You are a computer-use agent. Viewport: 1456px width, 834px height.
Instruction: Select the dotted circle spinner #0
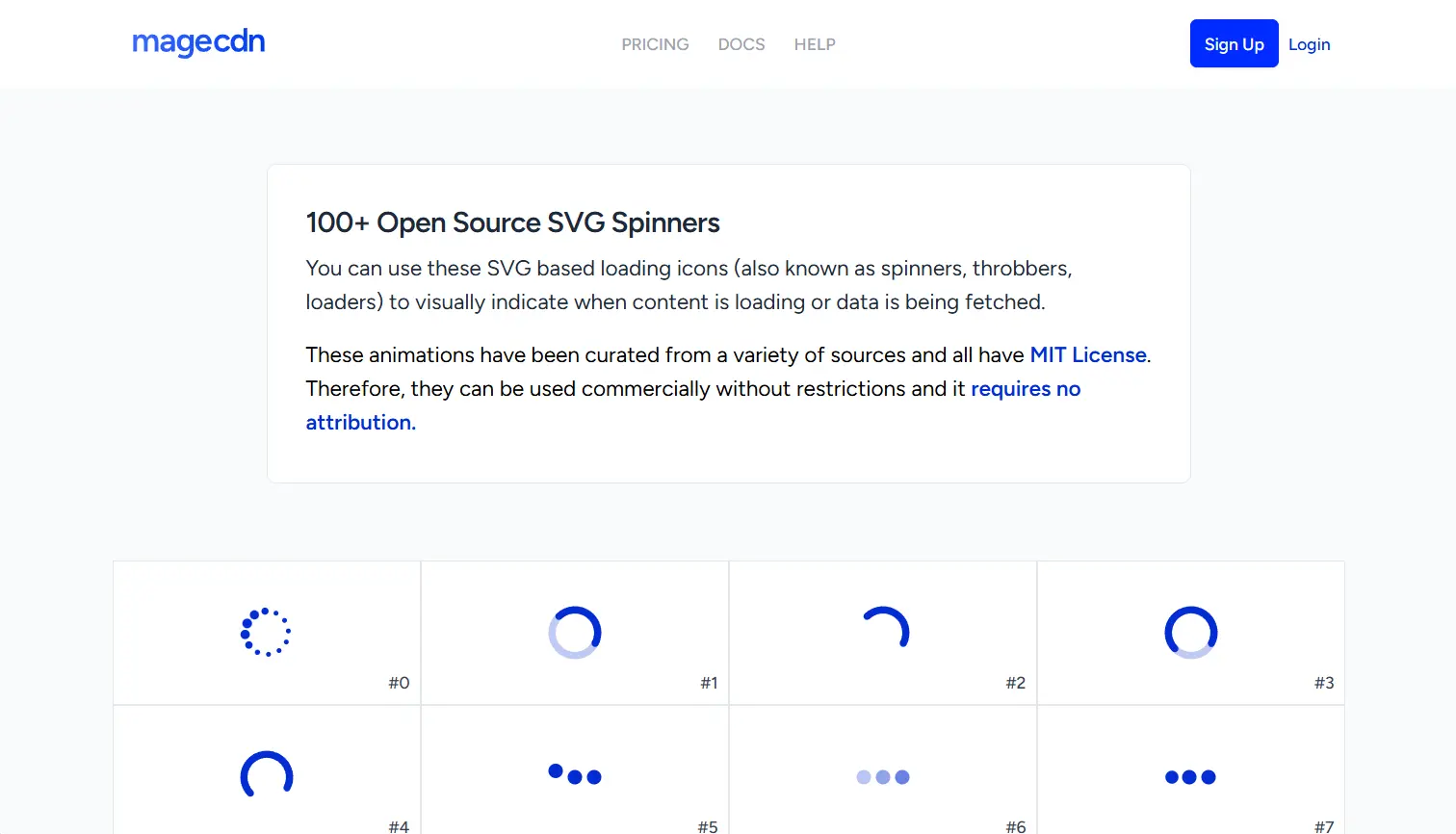[x=267, y=633]
